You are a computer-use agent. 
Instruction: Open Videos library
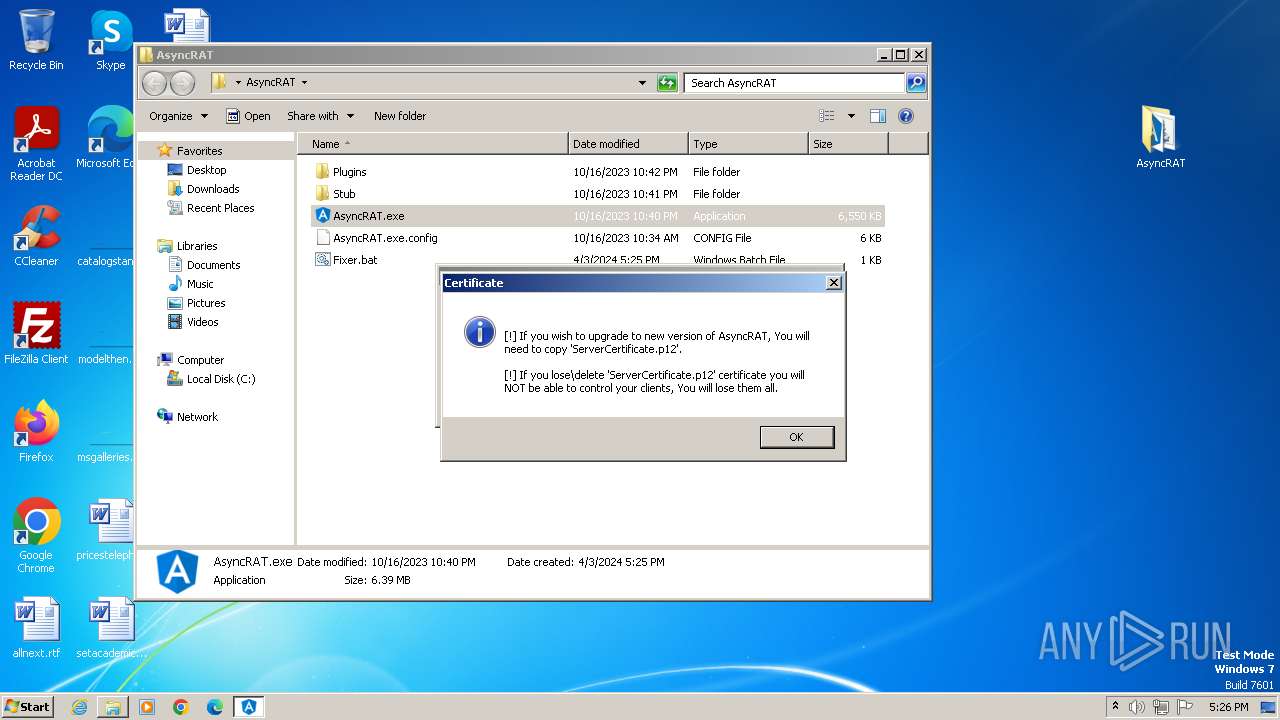click(x=202, y=322)
